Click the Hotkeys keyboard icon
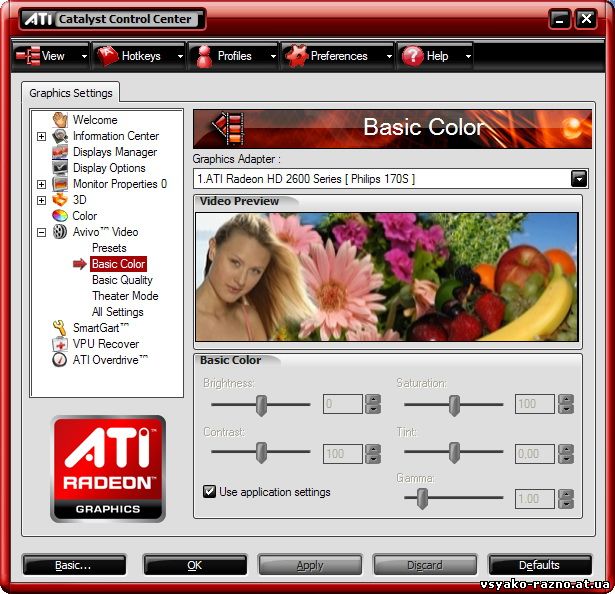 click(x=107, y=56)
